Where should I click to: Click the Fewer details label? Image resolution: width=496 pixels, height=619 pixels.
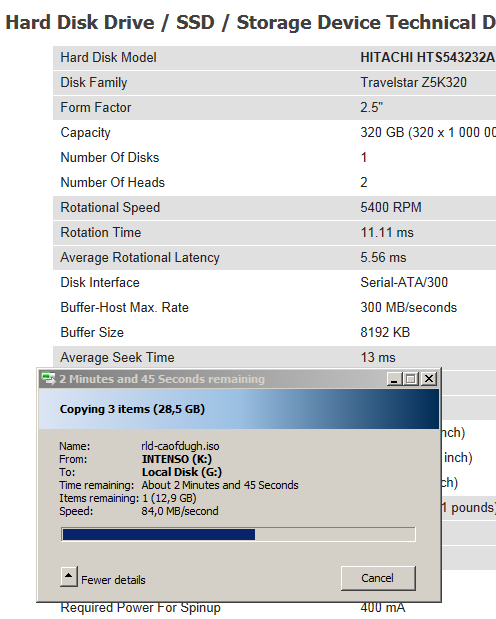coord(113,580)
